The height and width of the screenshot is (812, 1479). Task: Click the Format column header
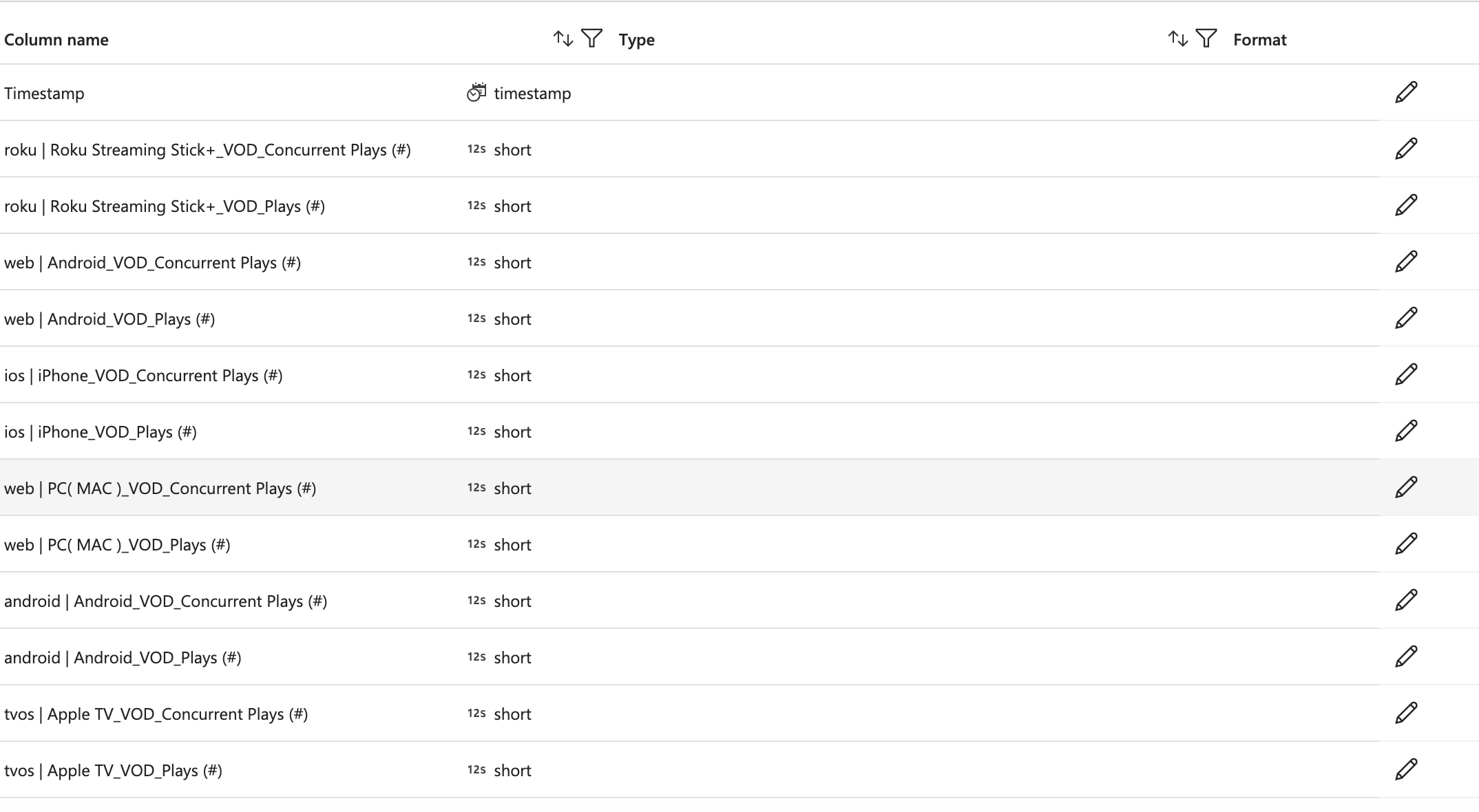(1259, 40)
